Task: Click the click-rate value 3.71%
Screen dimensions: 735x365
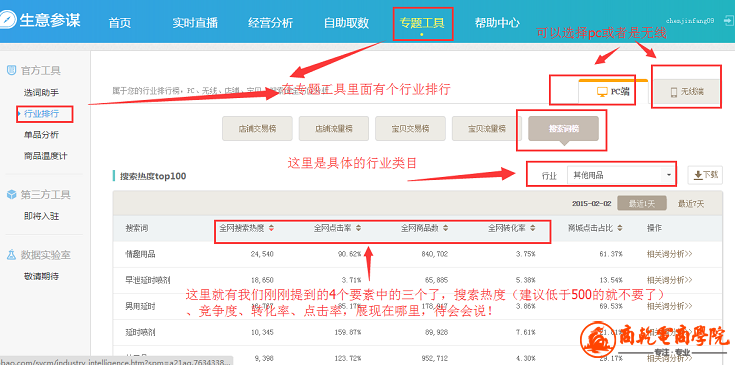Action: (351, 280)
